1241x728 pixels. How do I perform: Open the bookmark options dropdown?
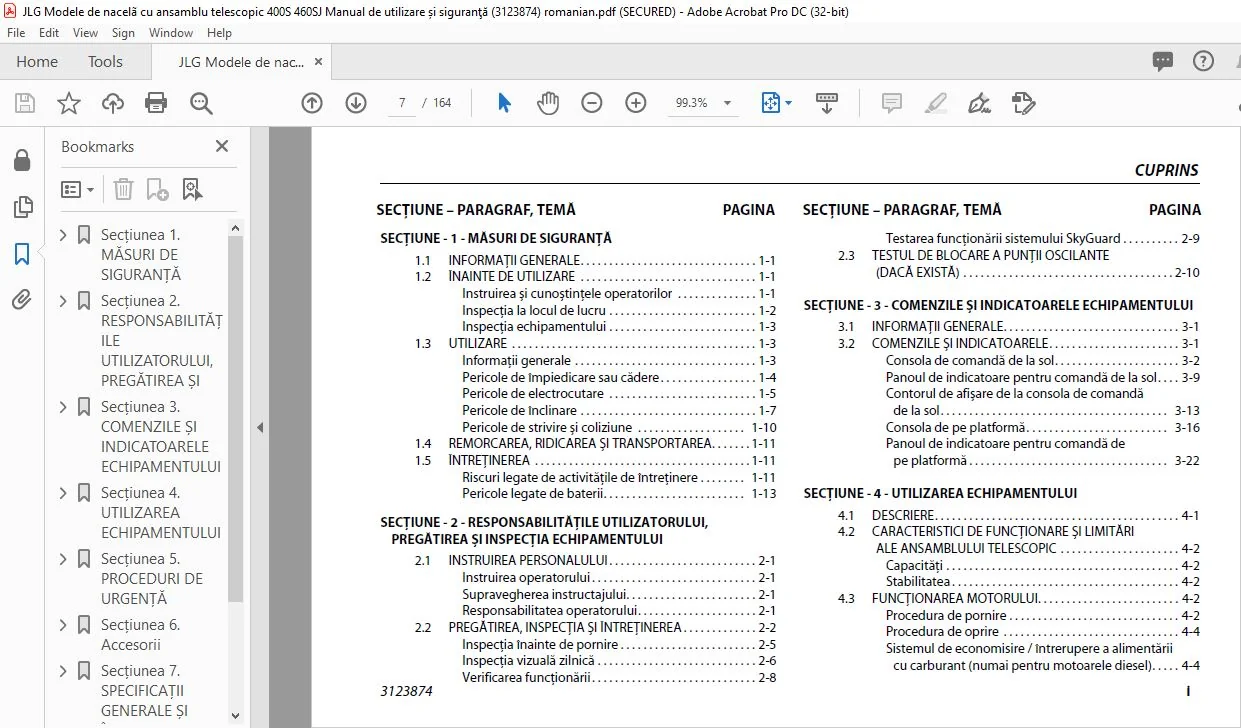78,189
